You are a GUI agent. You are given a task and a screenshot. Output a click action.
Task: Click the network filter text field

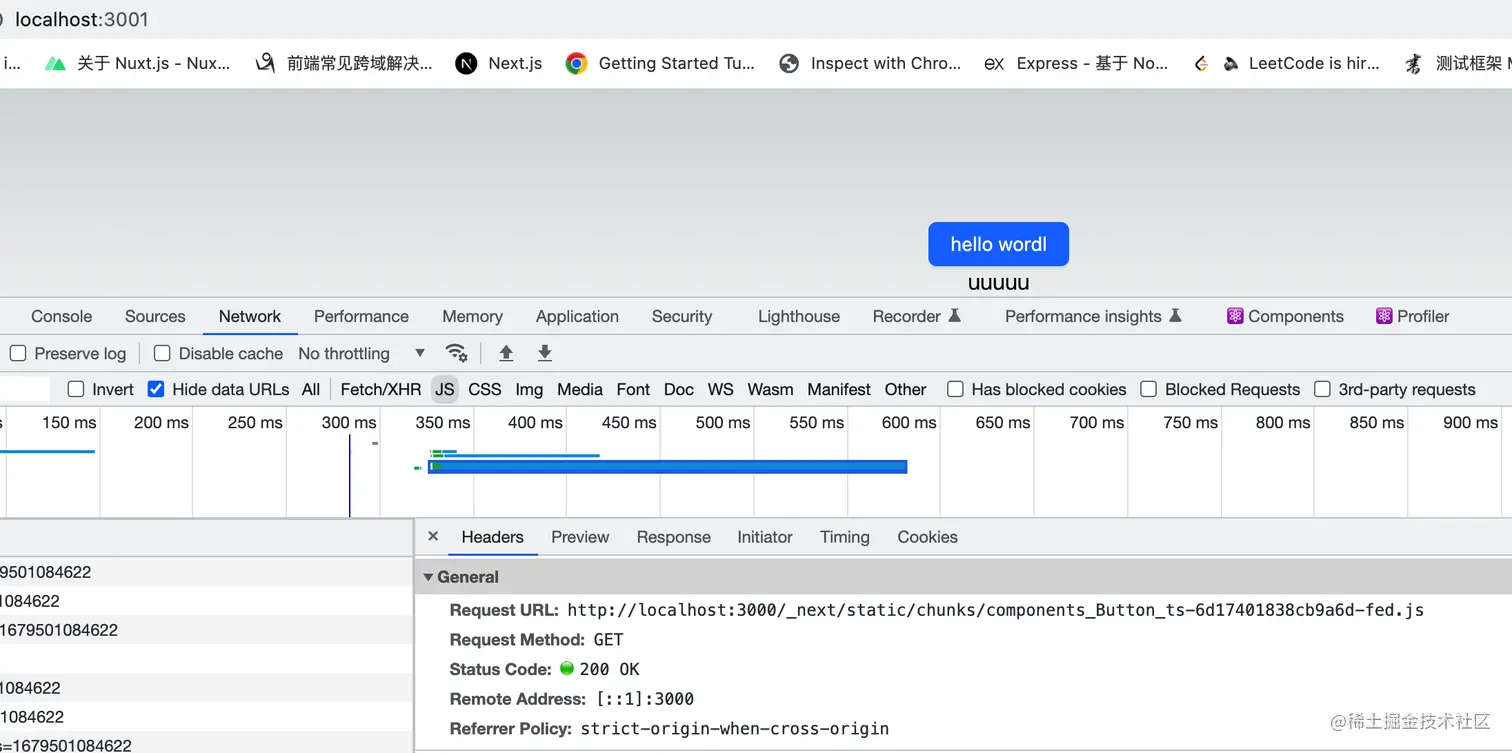coord(24,389)
